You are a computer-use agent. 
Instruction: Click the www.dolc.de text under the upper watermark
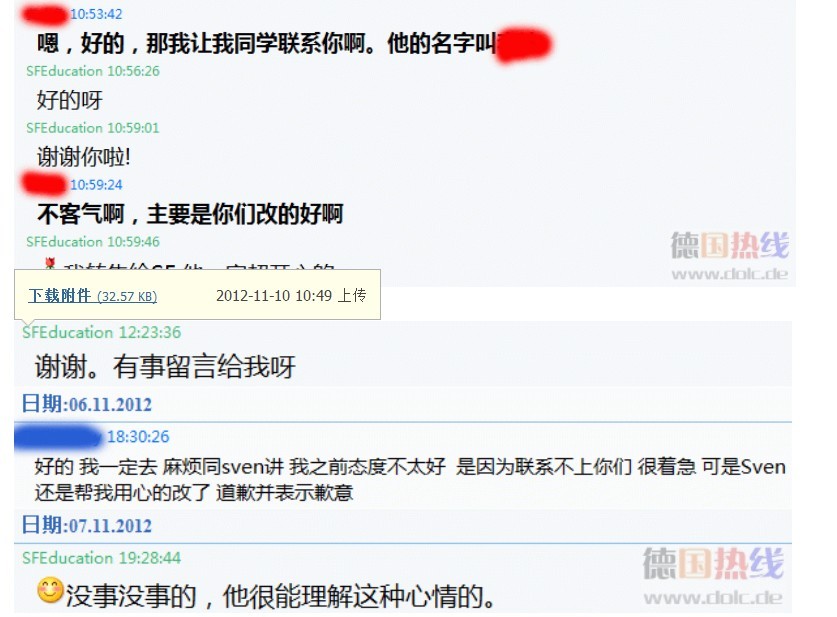point(730,274)
